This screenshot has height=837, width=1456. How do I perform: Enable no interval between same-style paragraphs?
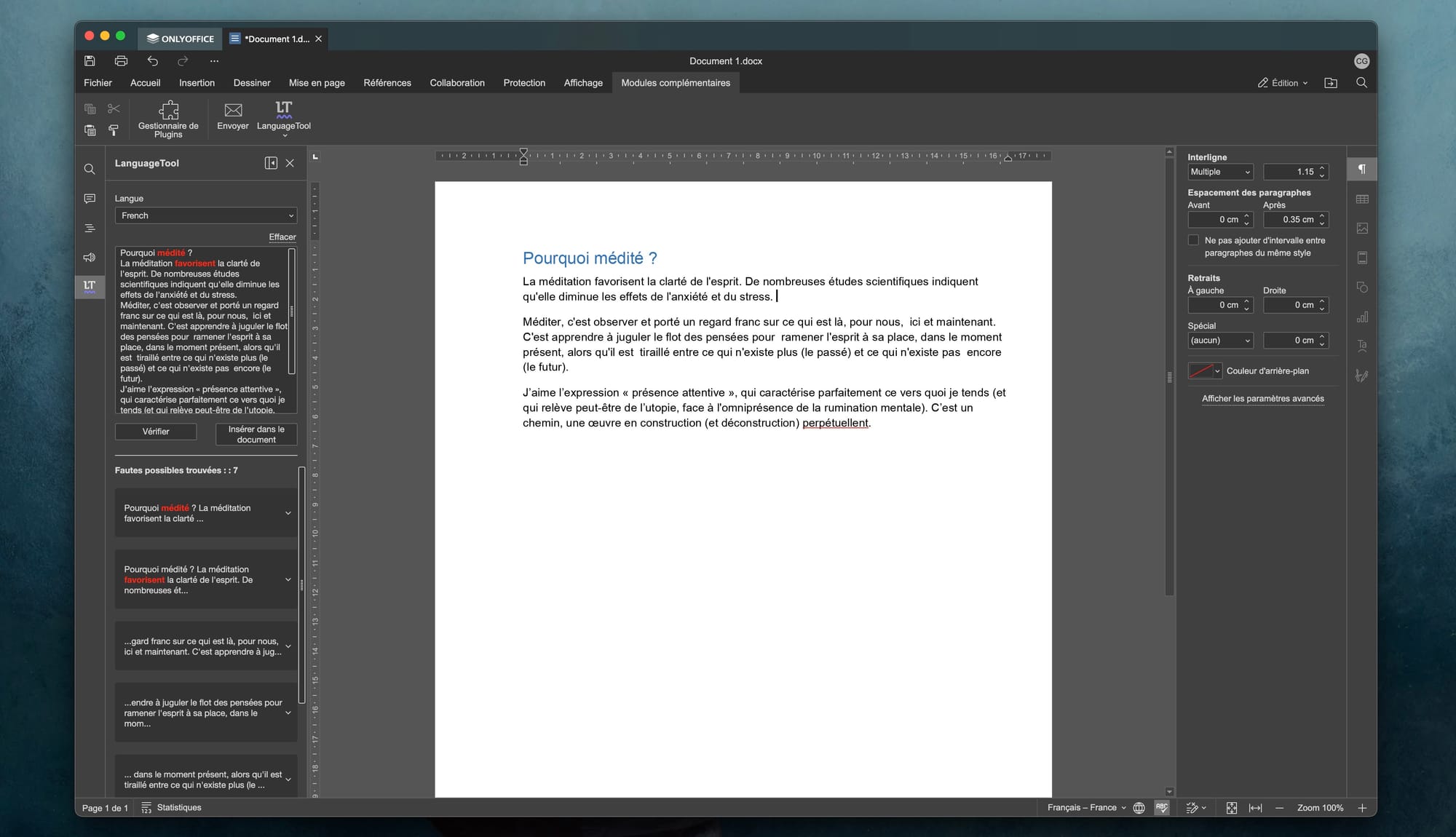click(1193, 240)
